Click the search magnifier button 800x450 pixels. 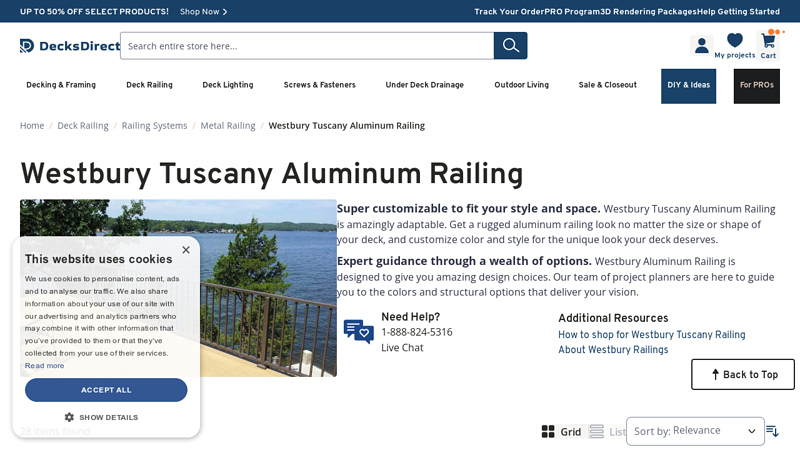510,46
